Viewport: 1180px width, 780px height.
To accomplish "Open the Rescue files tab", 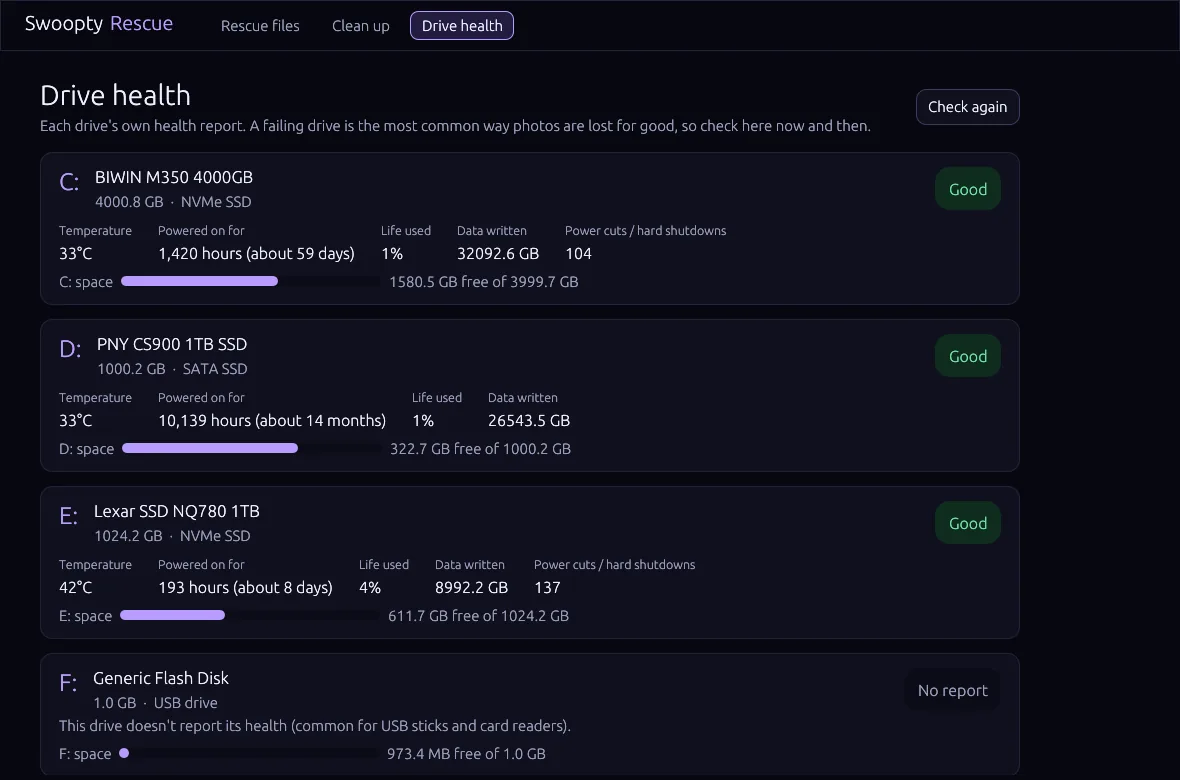I will [260, 26].
